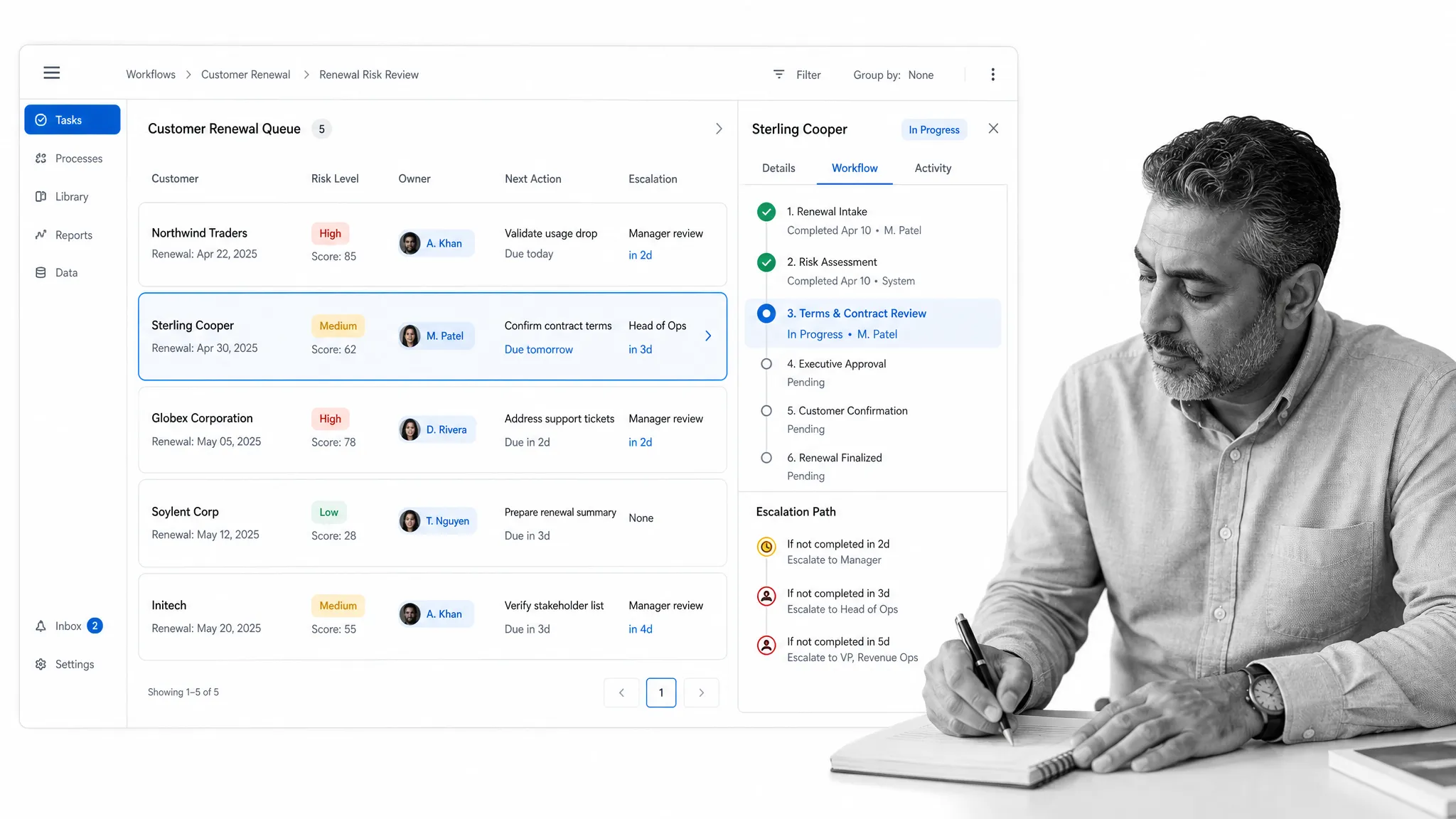The width and height of the screenshot is (1456, 819).
Task: Click the Escalation column header
Action: click(653, 179)
